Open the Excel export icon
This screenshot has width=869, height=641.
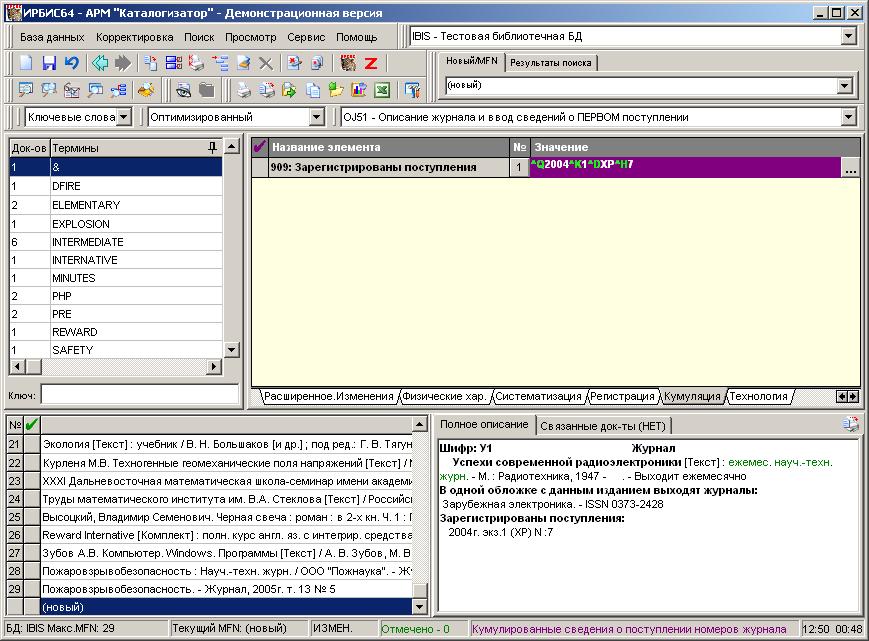382,89
